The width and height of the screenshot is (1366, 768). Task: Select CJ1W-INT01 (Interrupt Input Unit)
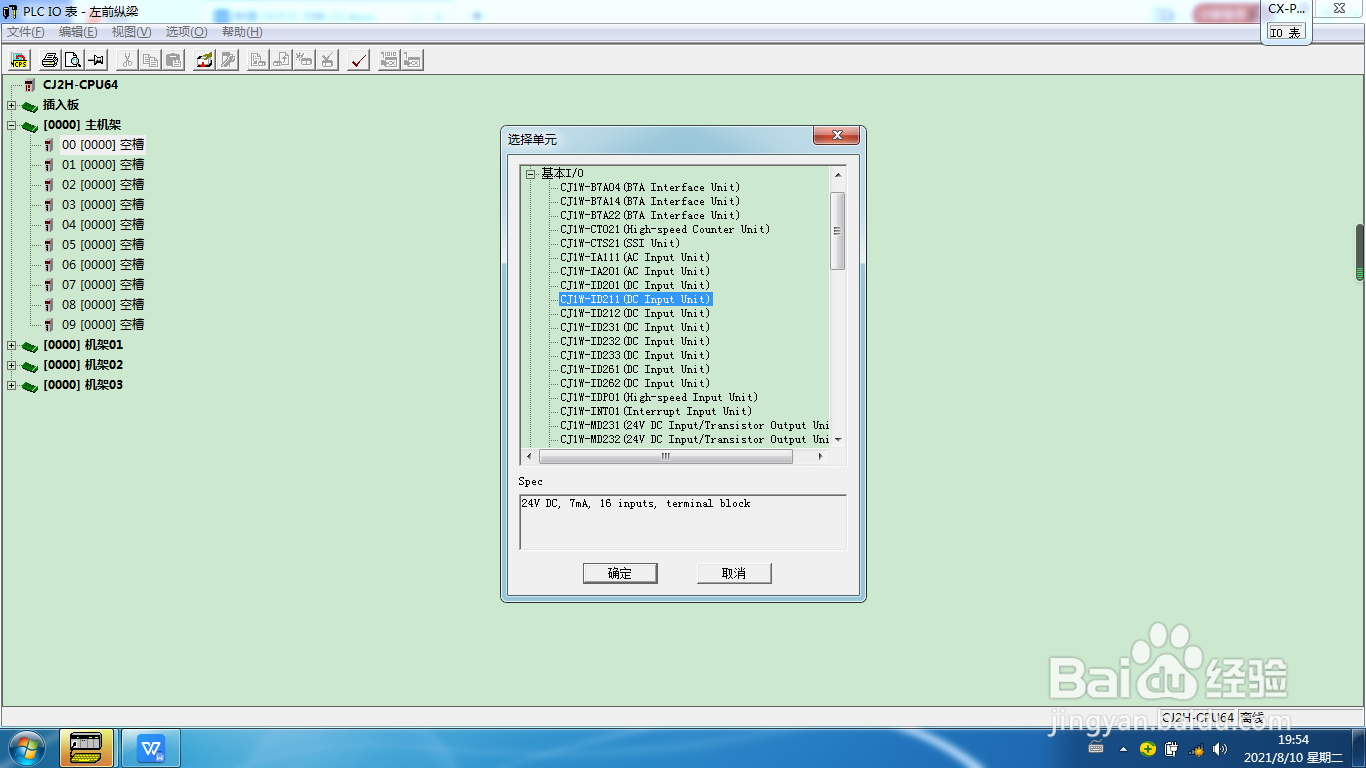(x=656, y=411)
